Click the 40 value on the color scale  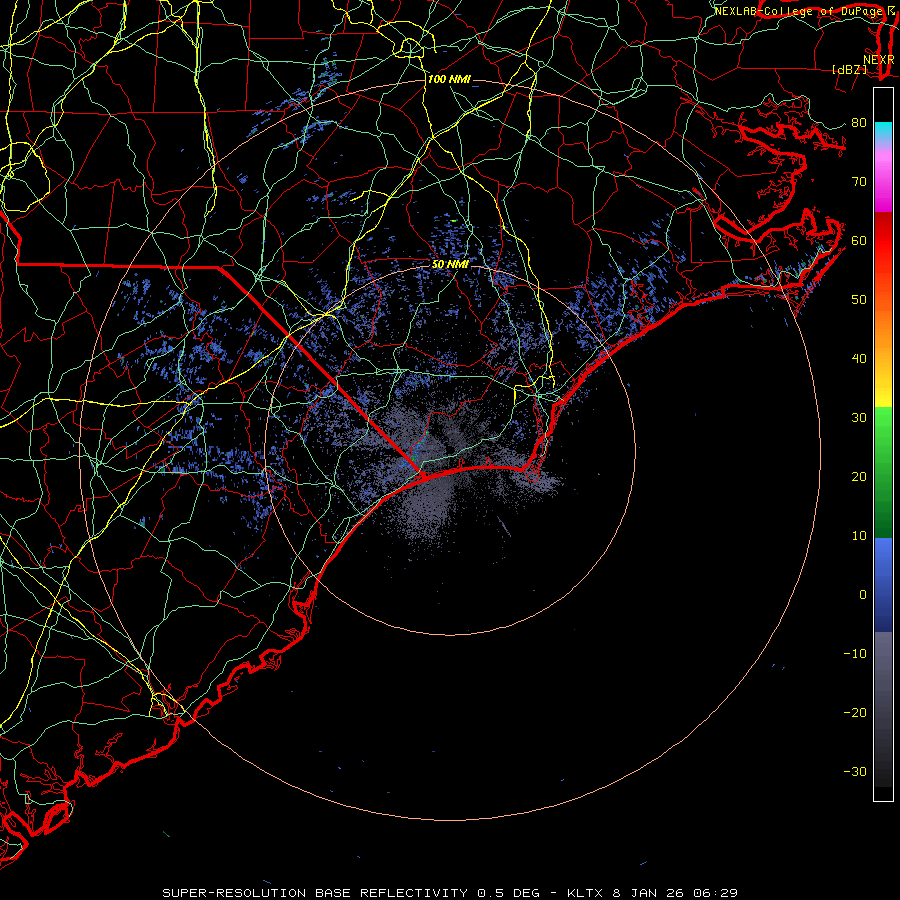[859, 359]
